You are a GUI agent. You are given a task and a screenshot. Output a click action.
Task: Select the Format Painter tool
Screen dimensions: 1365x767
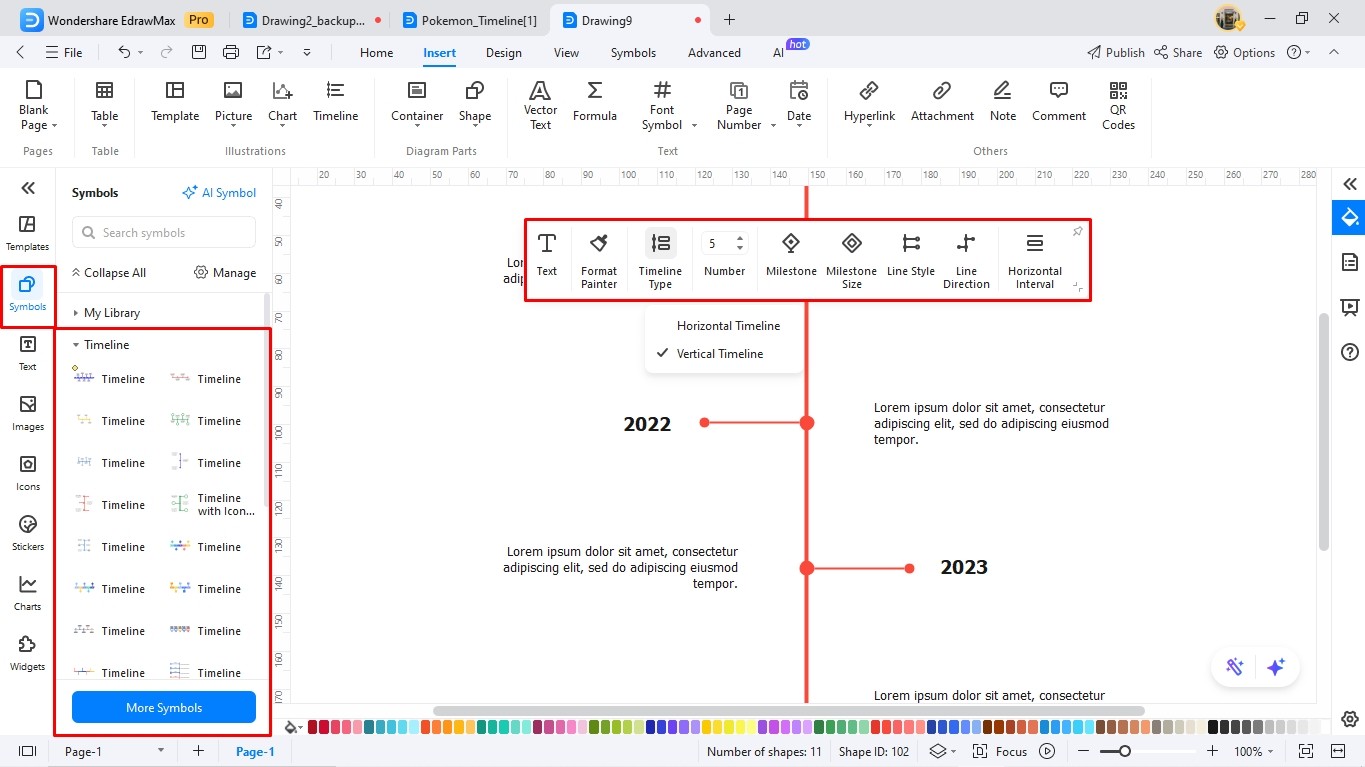pos(599,260)
